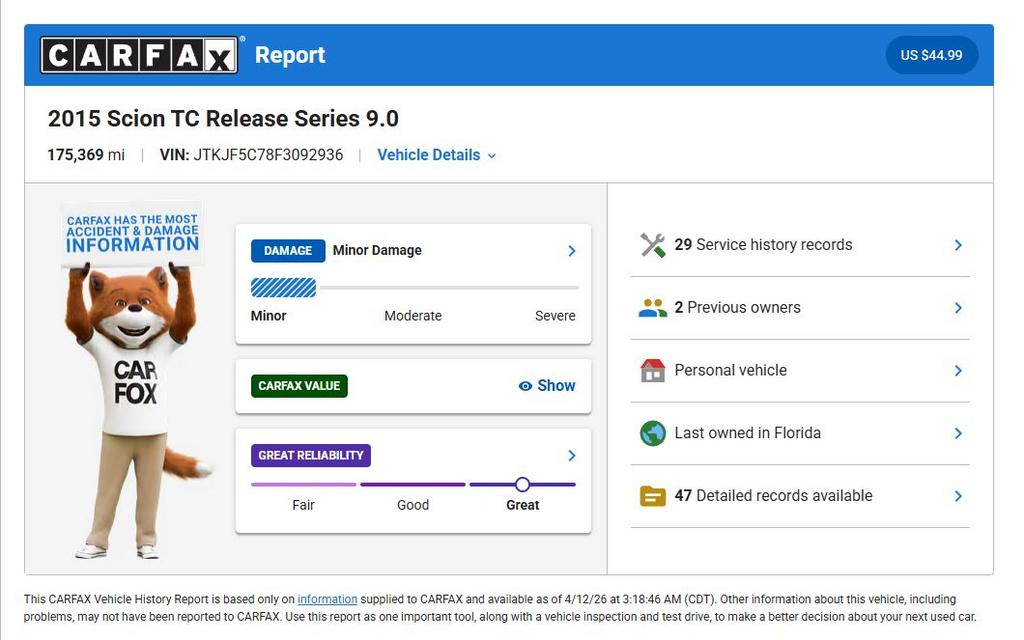Open the 2 Previous owners row

[800, 308]
